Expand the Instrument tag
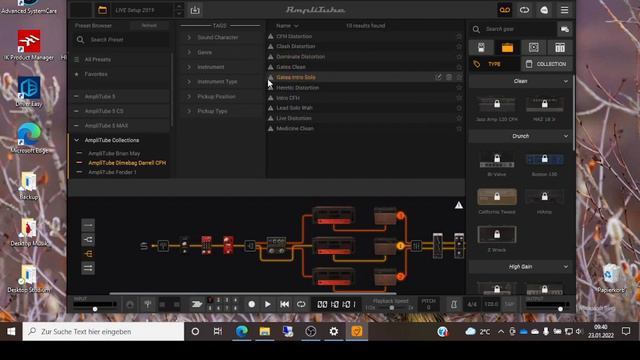Image resolution: width=640 pixels, height=360 pixels. click(x=189, y=67)
